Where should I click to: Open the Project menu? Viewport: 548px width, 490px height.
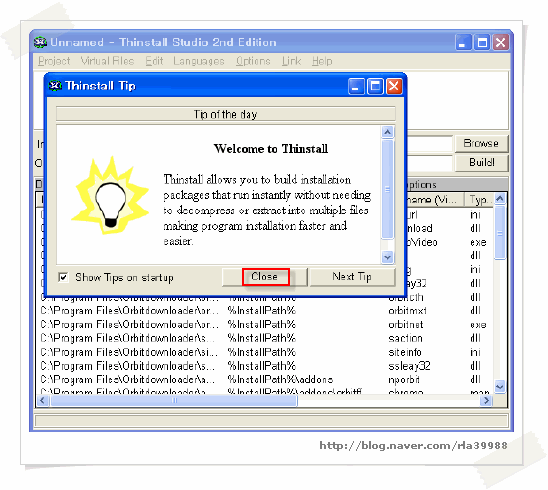coord(54,61)
